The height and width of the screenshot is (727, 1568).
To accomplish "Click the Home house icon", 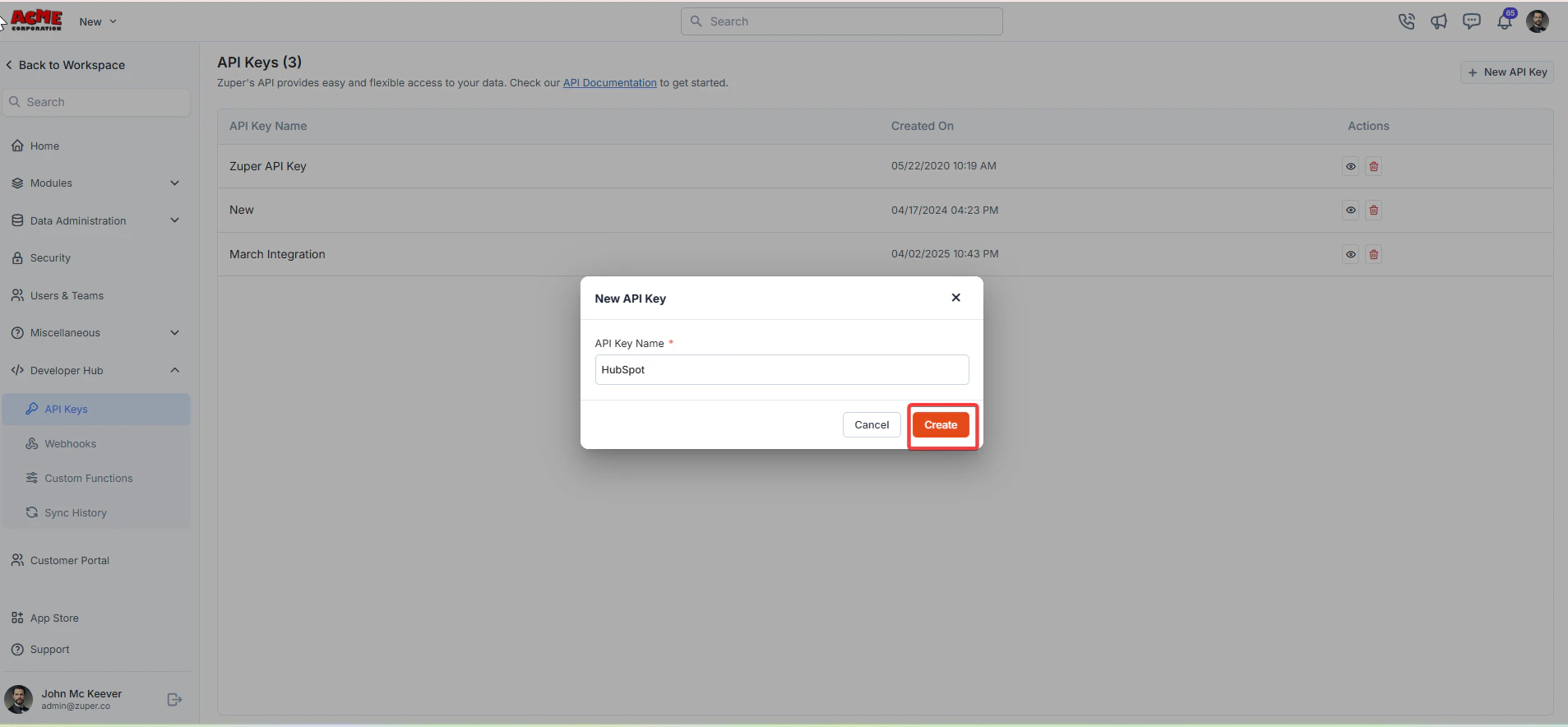I will (17, 146).
